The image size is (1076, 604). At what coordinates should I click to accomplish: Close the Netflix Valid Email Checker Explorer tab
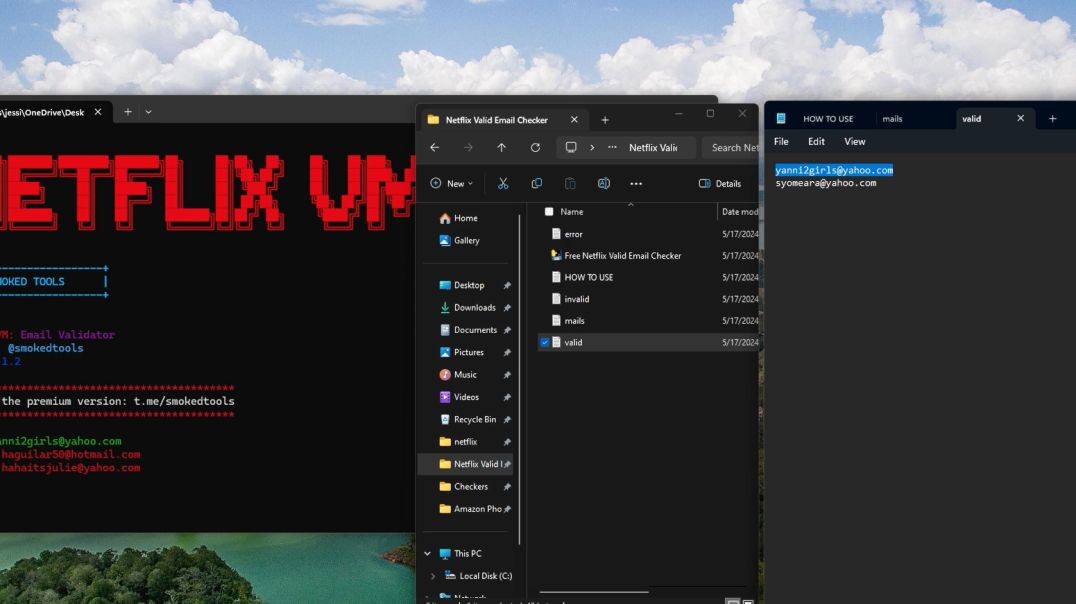coord(574,120)
